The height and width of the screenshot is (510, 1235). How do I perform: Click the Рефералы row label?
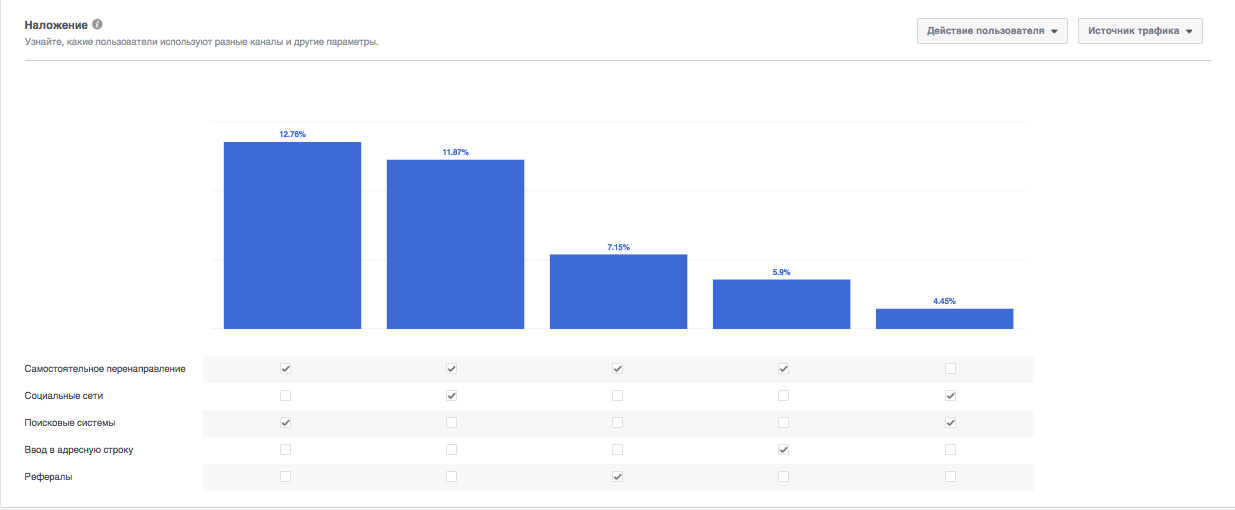48,477
